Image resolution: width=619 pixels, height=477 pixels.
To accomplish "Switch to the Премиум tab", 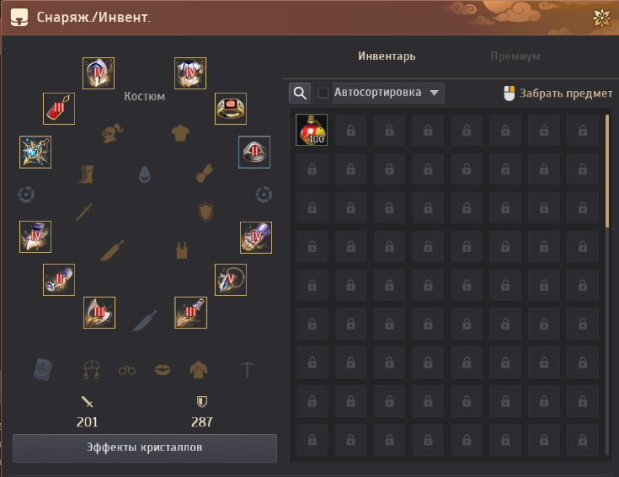I will pyautogui.click(x=515, y=56).
